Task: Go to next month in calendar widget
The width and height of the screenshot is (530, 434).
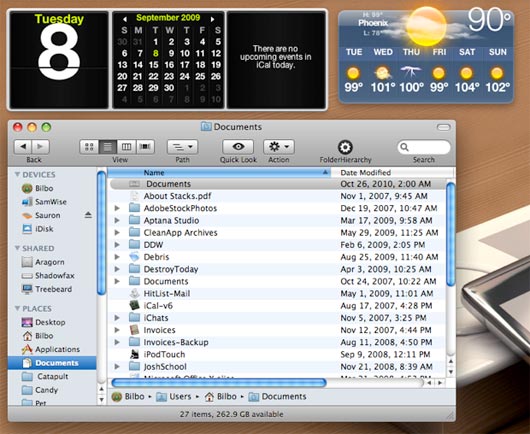Action: pos(212,19)
